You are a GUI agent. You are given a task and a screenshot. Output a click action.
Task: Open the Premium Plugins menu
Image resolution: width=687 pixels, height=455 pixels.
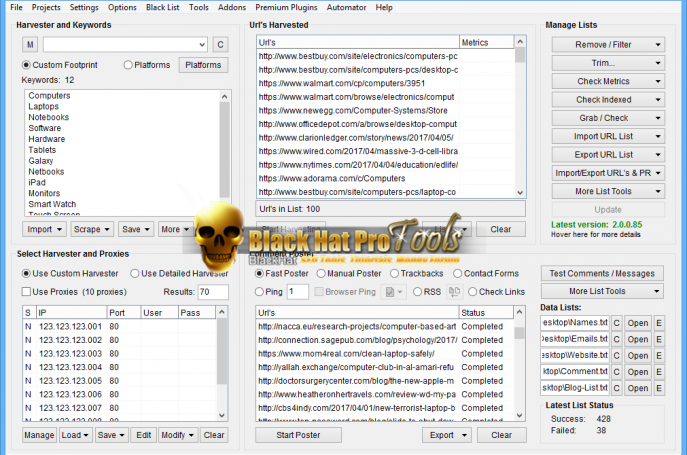point(286,7)
